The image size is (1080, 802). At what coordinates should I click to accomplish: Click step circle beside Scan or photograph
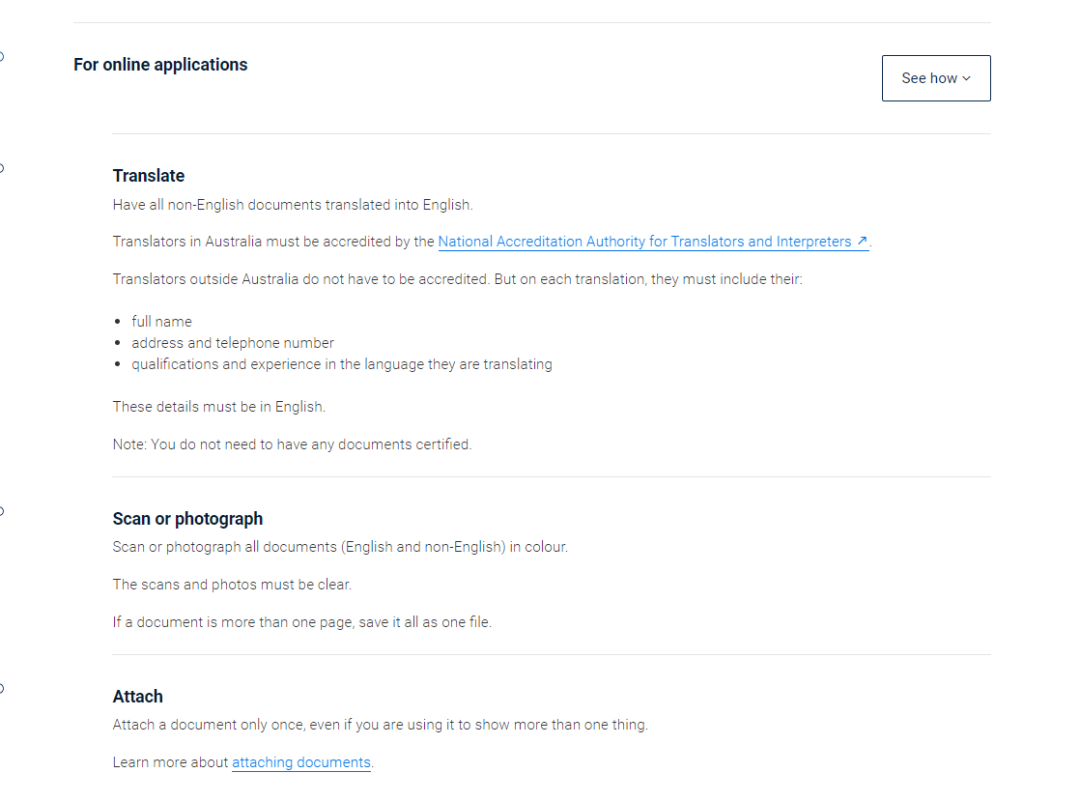(x=1, y=511)
